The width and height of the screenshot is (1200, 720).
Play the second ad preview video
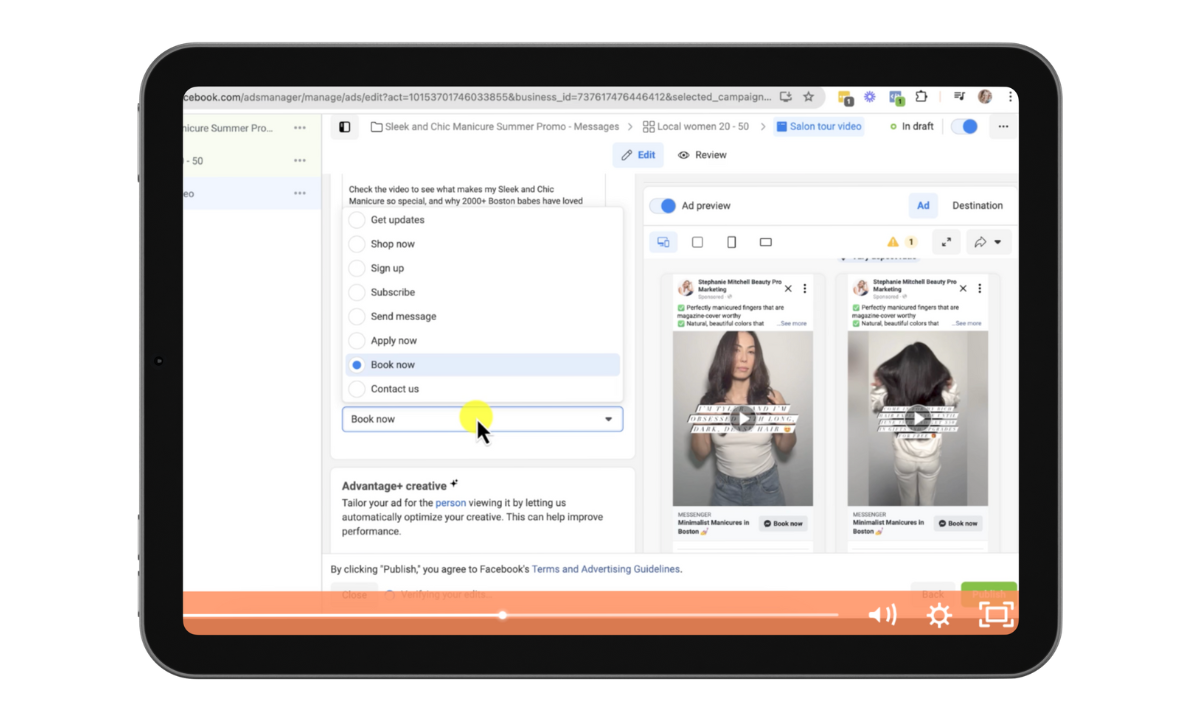[x=918, y=419]
